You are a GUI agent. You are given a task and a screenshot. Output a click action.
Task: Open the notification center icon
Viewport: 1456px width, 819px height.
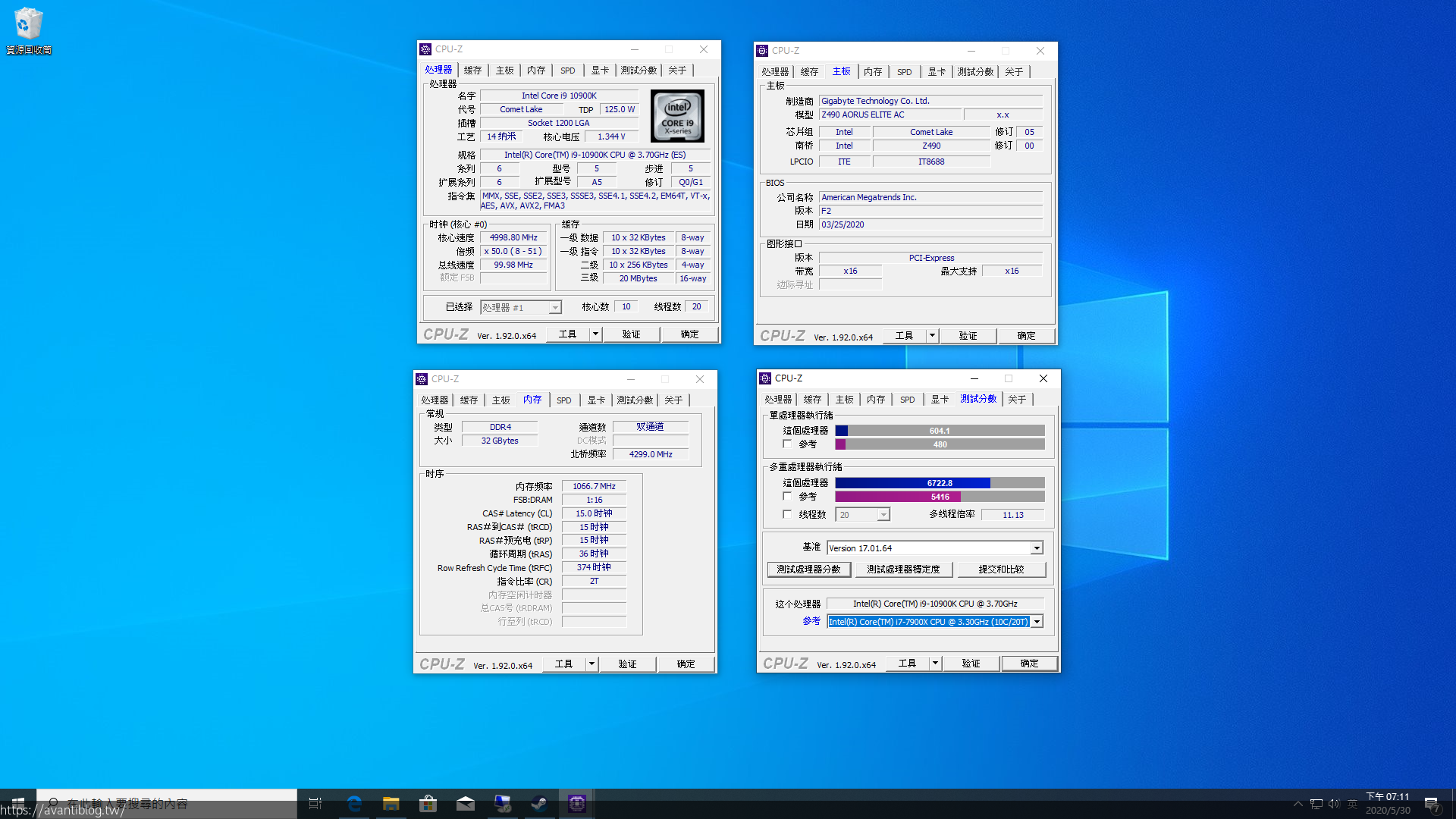click(x=1432, y=804)
